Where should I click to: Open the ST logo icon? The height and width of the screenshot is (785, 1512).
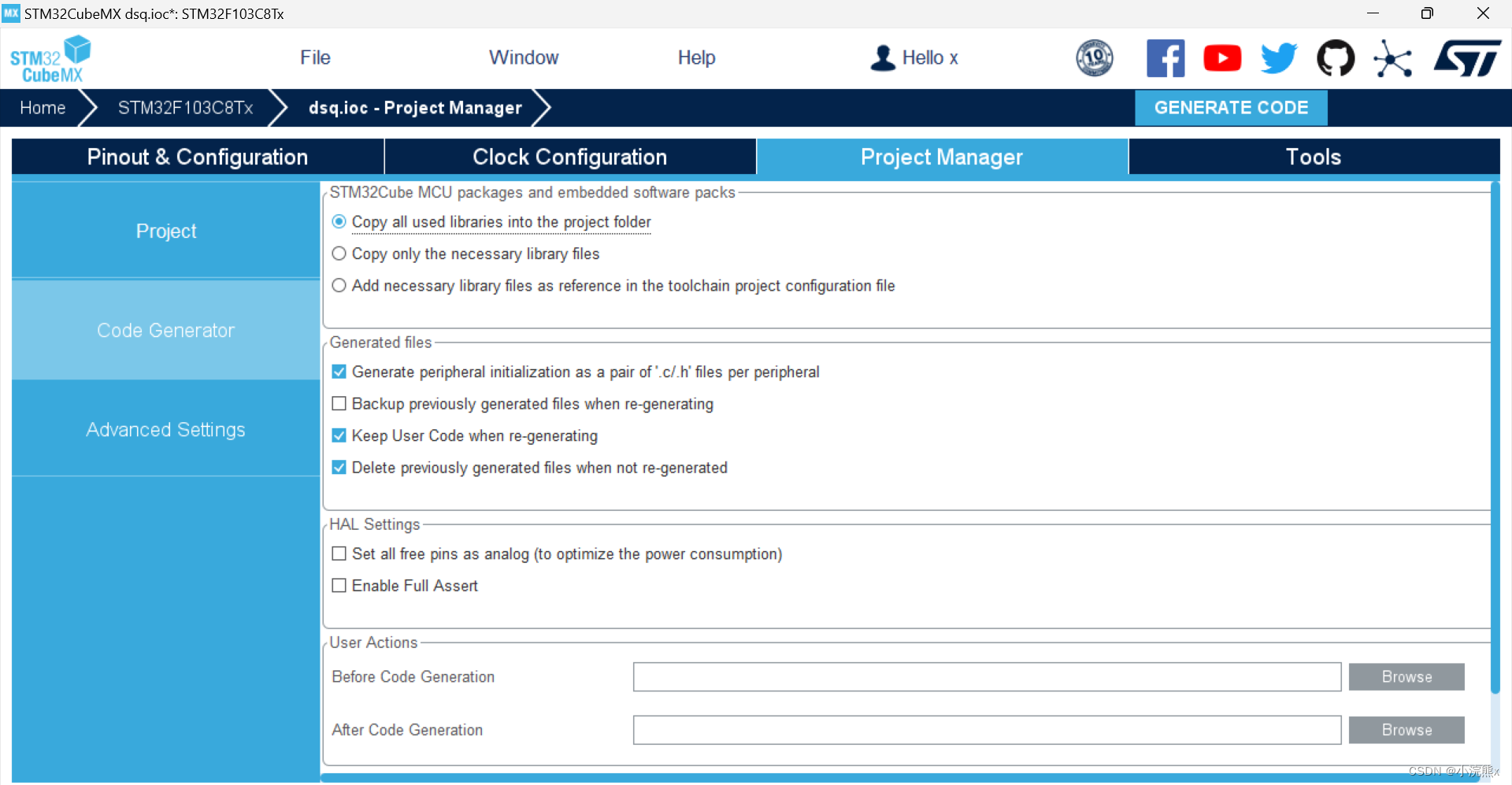pos(1467,58)
